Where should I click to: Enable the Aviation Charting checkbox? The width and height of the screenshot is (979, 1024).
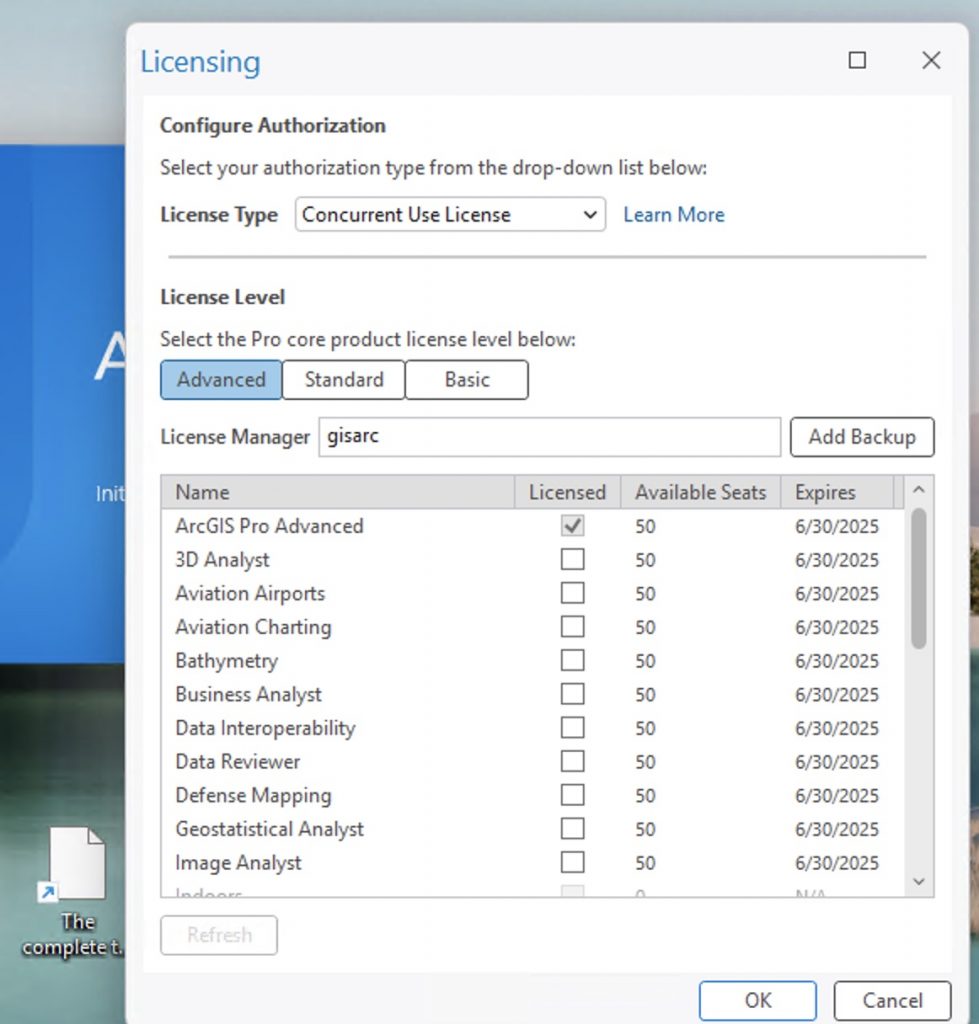point(573,626)
